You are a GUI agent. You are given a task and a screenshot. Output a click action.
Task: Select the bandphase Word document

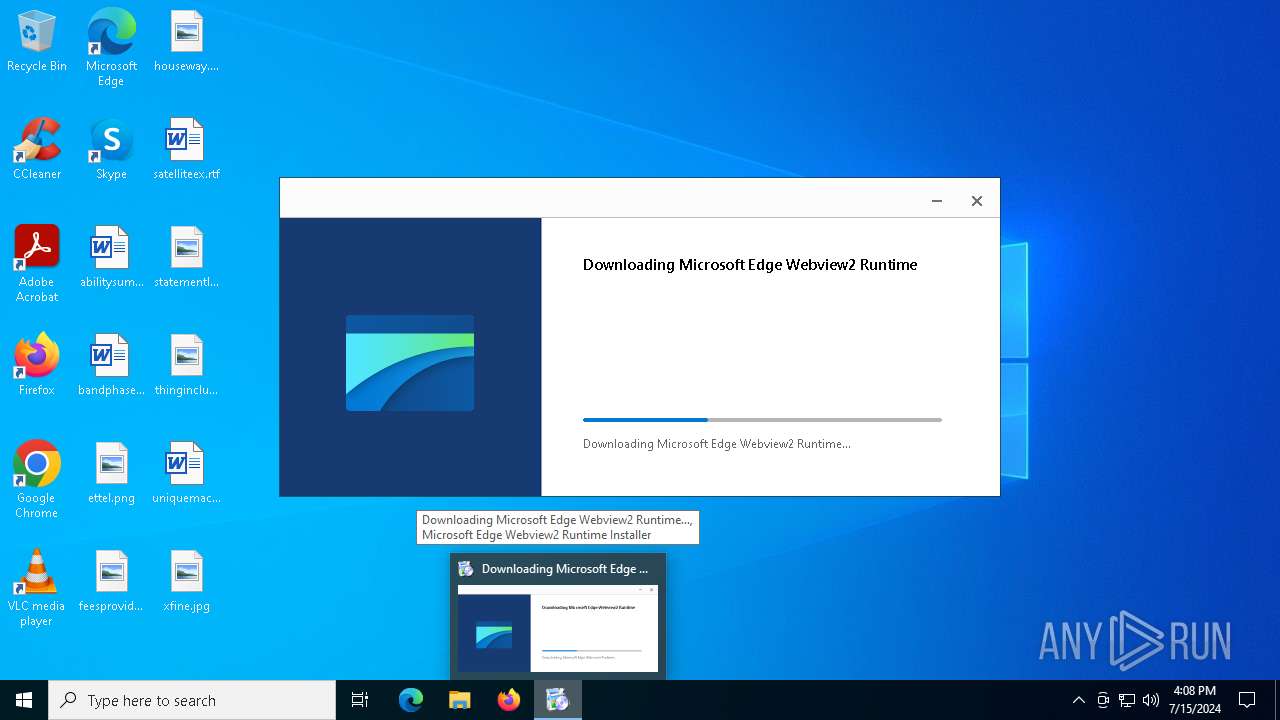point(111,366)
